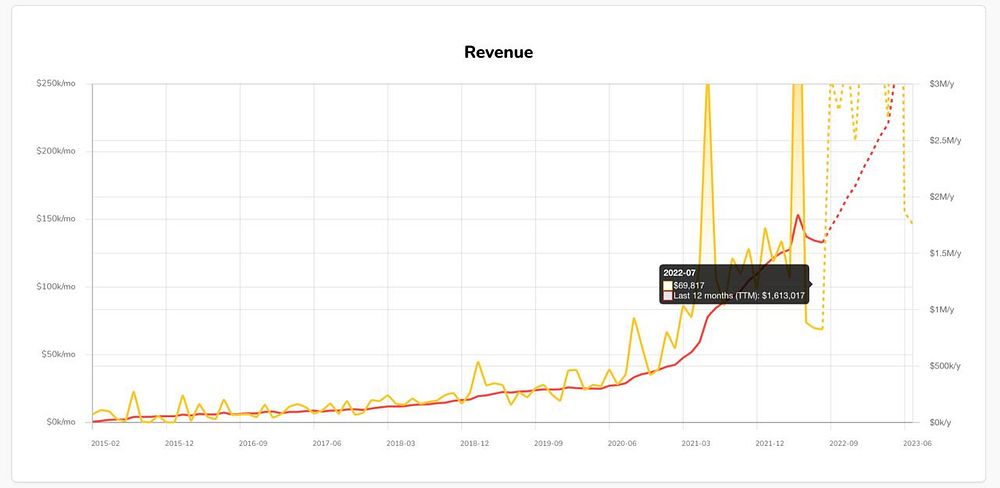Click the 2018-03 x-axis date label
Screen dimensions: 1000x488
tap(401, 442)
